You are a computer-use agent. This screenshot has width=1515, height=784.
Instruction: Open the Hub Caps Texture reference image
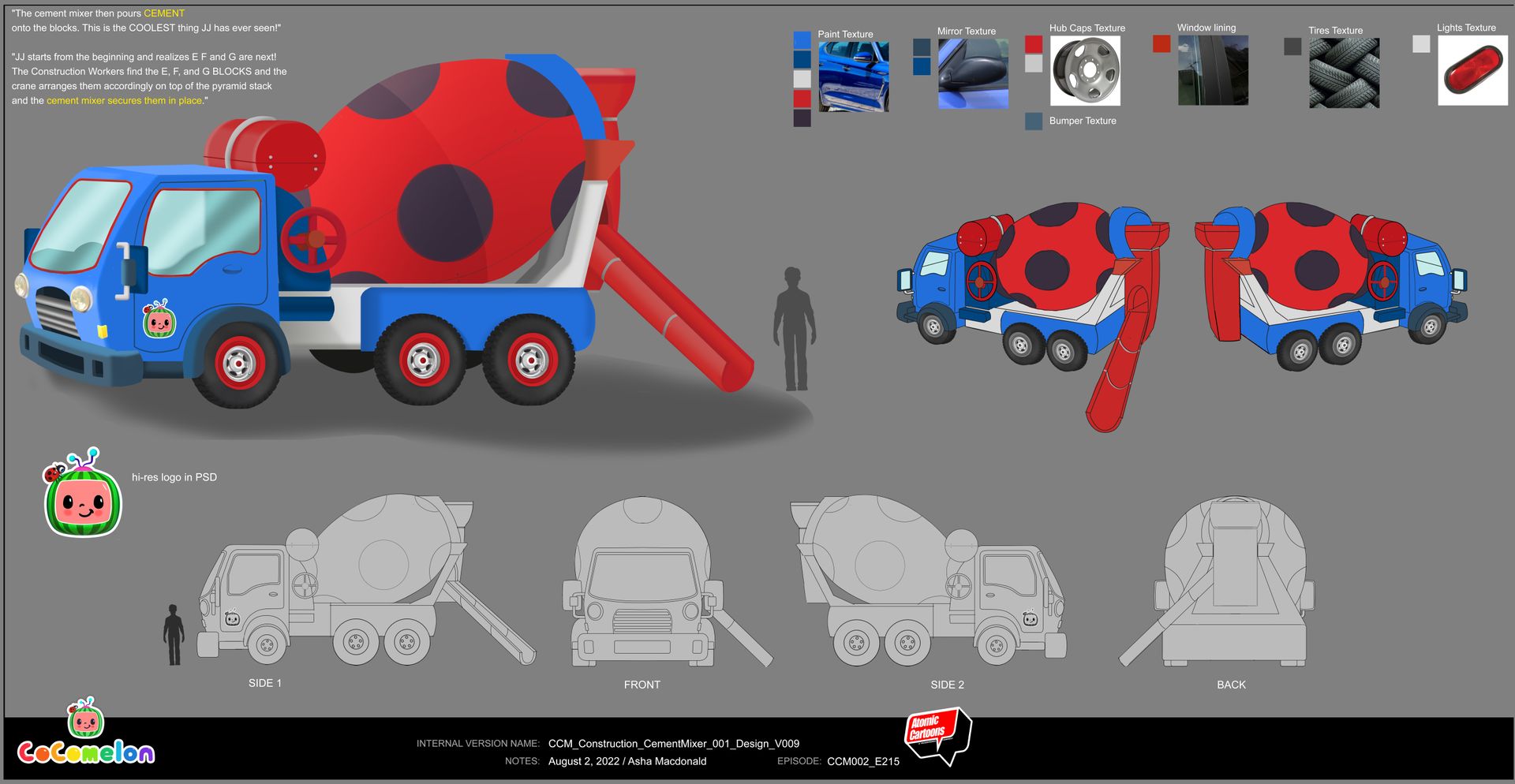click(x=1085, y=71)
